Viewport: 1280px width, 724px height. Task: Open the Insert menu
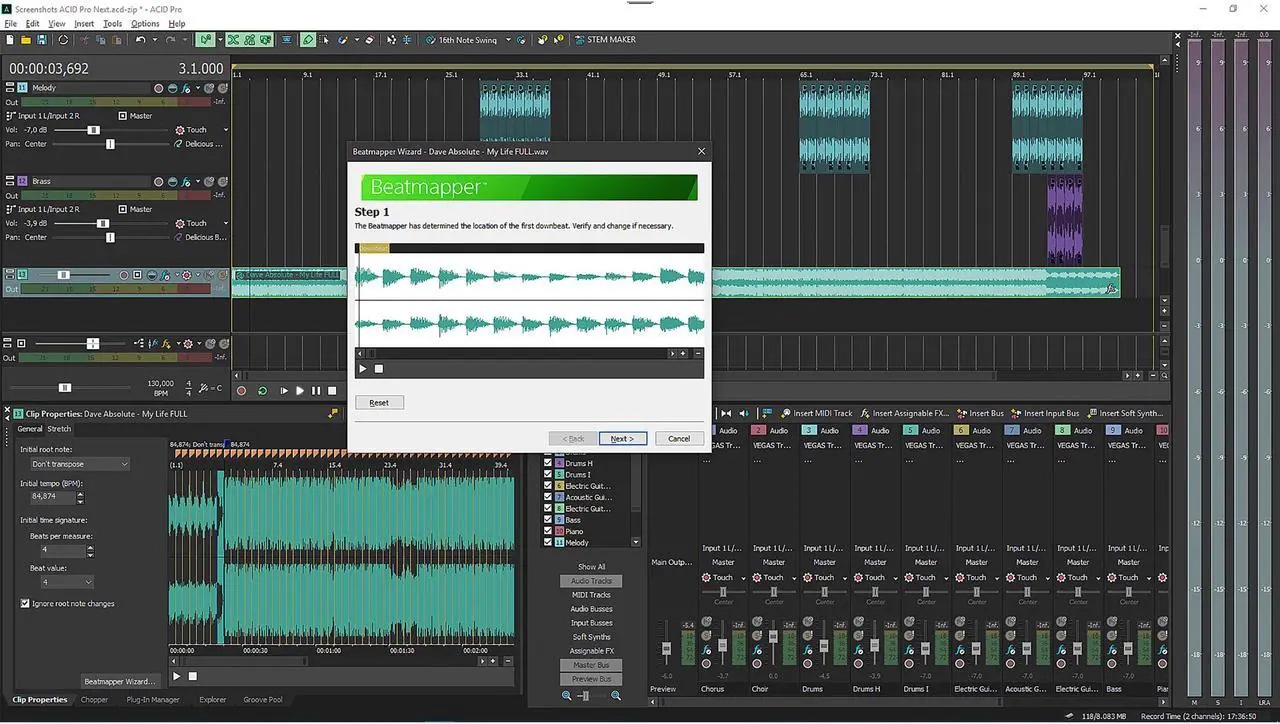click(84, 23)
